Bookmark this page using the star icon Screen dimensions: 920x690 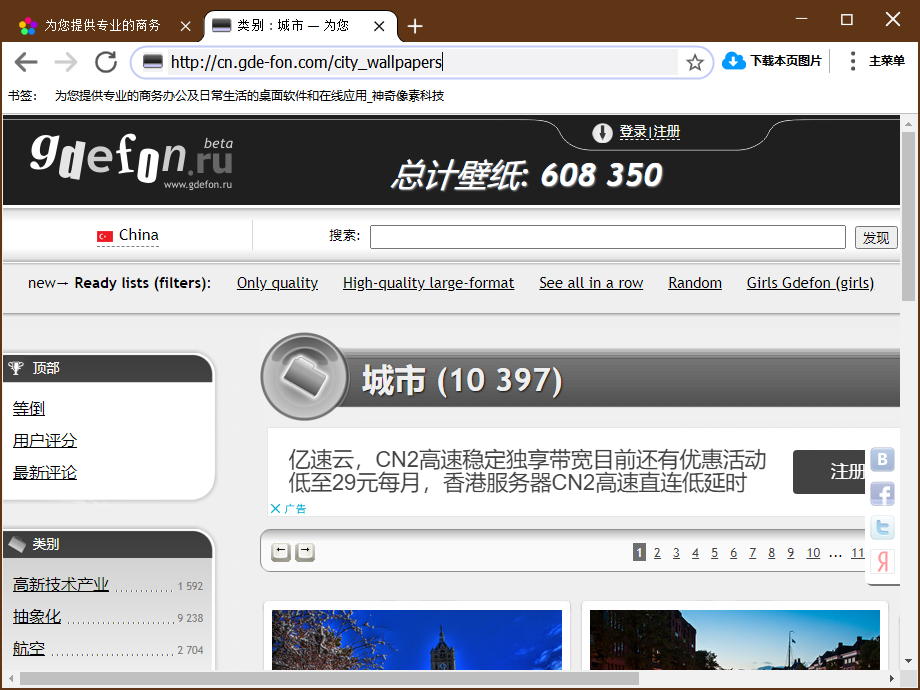point(694,61)
